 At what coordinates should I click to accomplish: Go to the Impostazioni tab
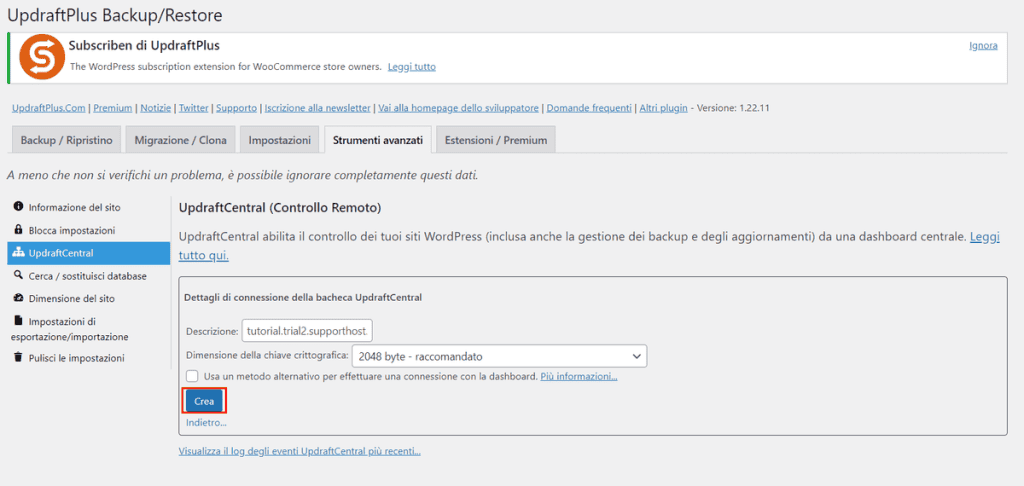pos(280,140)
